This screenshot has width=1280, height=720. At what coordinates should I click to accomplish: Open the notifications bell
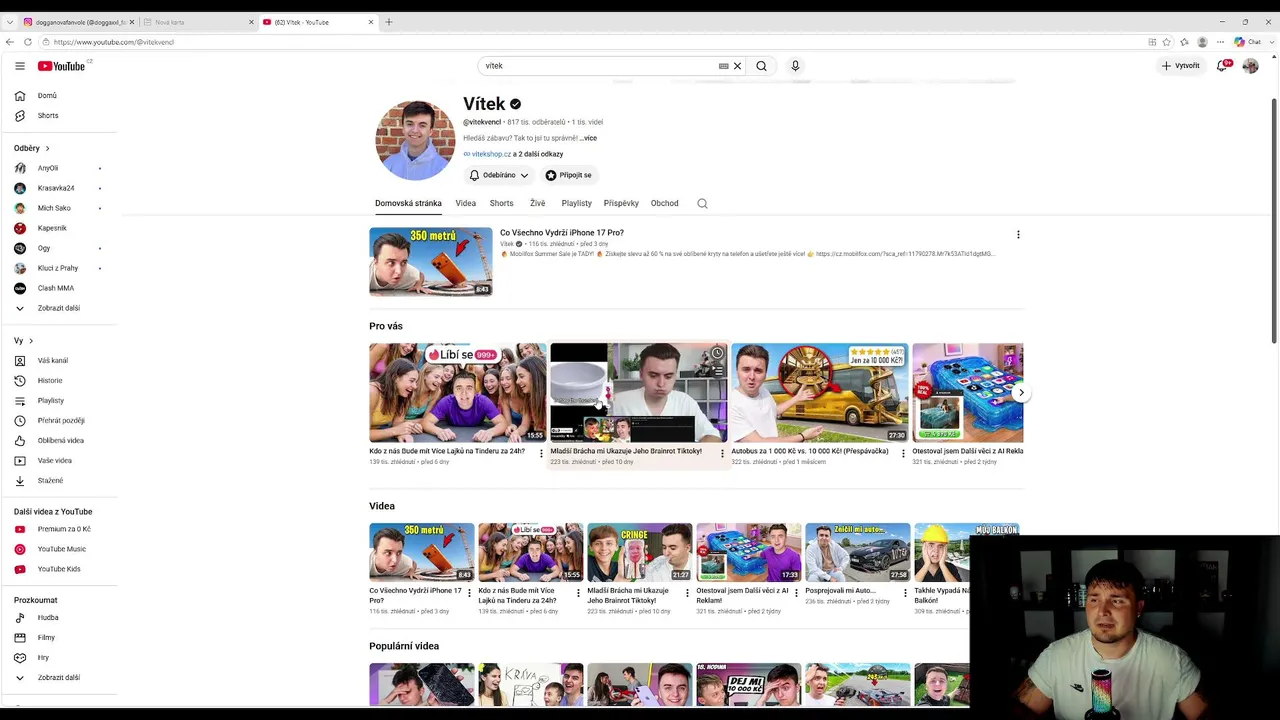tap(1222, 66)
